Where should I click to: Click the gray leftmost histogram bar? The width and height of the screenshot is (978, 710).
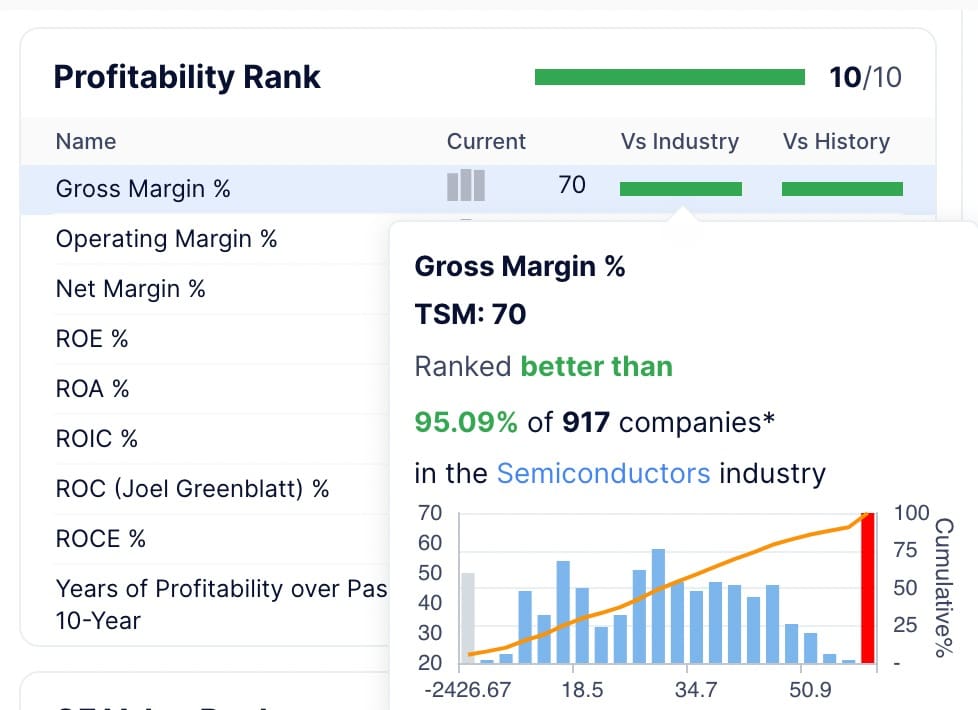click(x=468, y=618)
